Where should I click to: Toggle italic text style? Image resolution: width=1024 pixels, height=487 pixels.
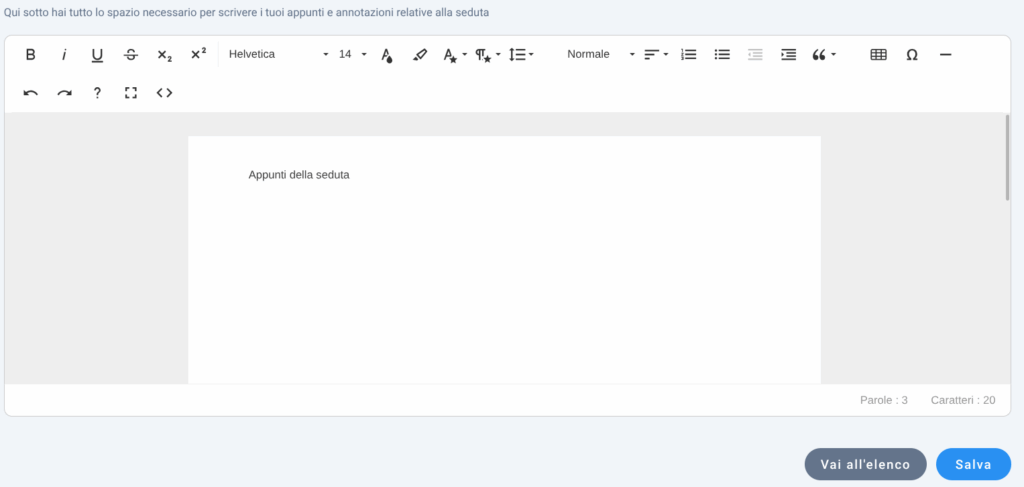(64, 55)
